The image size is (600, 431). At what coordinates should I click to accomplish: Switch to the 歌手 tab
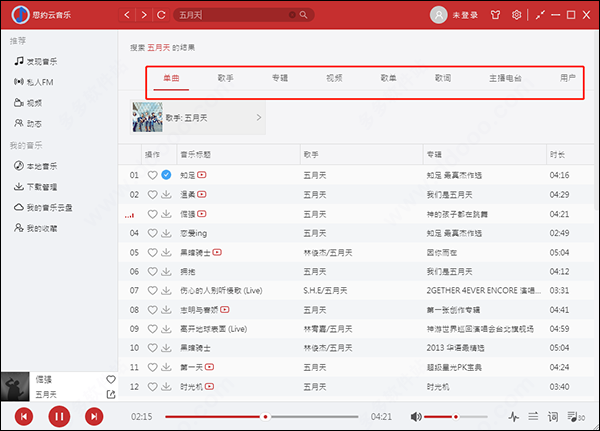[x=225, y=78]
